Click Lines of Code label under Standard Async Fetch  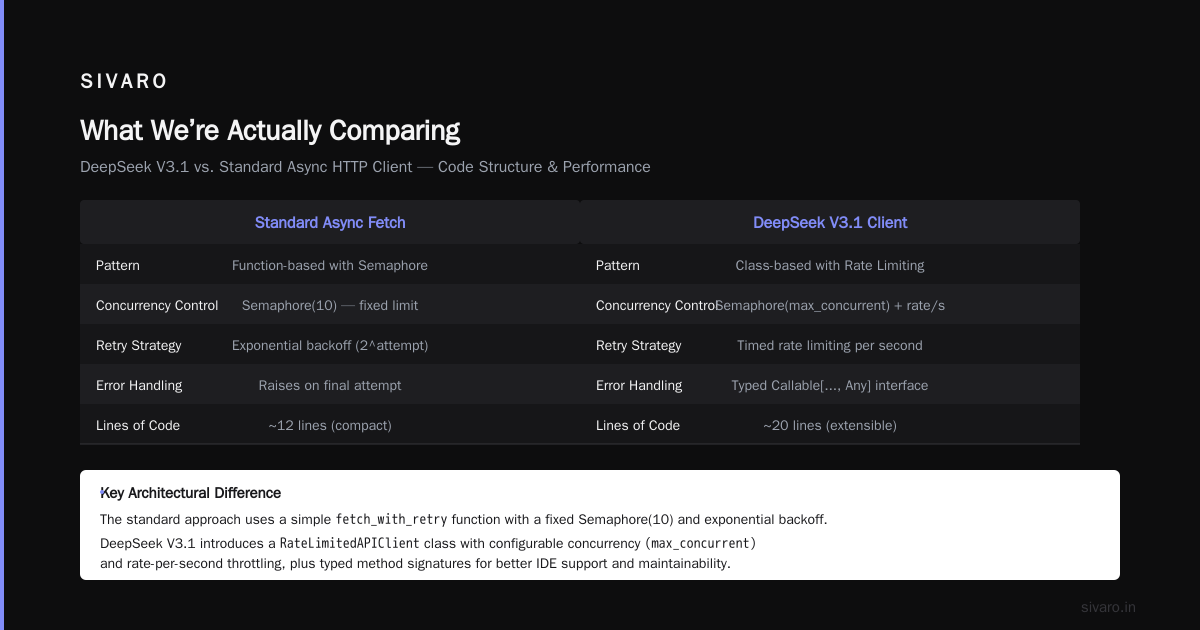(x=138, y=425)
